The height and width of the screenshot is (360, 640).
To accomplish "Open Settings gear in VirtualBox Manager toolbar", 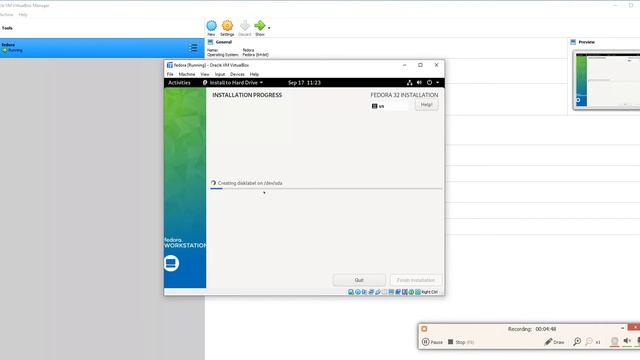I will [227, 26].
